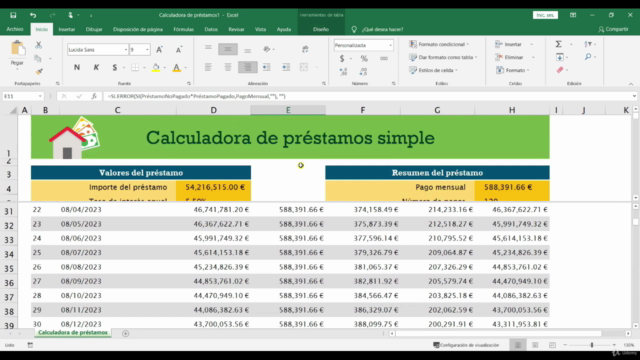The image size is (640, 360).
Task: Copy the selection in the Portapapeles group
Action: pyautogui.click(x=38, y=58)
